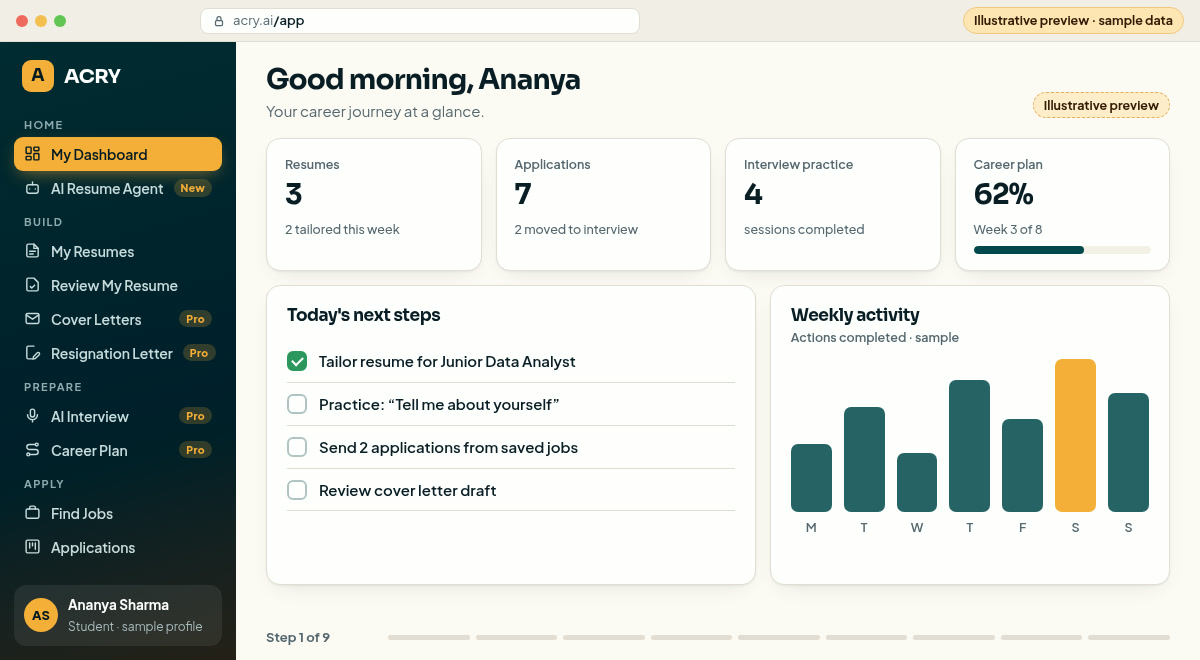Check the Practice Tell me about yourself box
This screenshot has width=1200, height=660.
[x=297, y=404]
